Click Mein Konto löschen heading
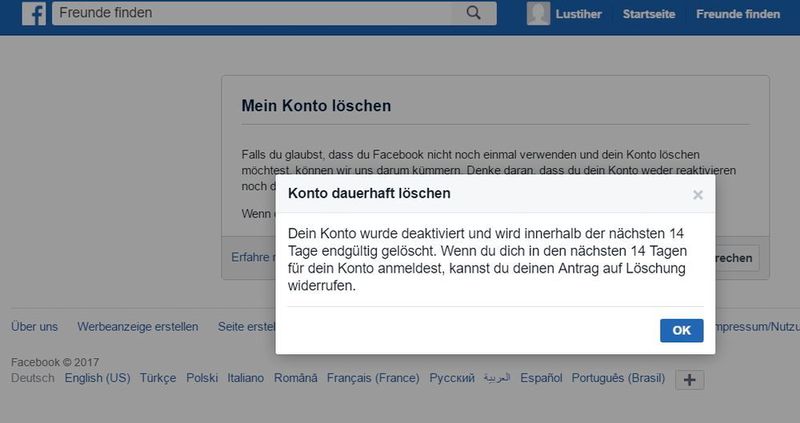The image size is (800, 423). [x=316, y=106]
